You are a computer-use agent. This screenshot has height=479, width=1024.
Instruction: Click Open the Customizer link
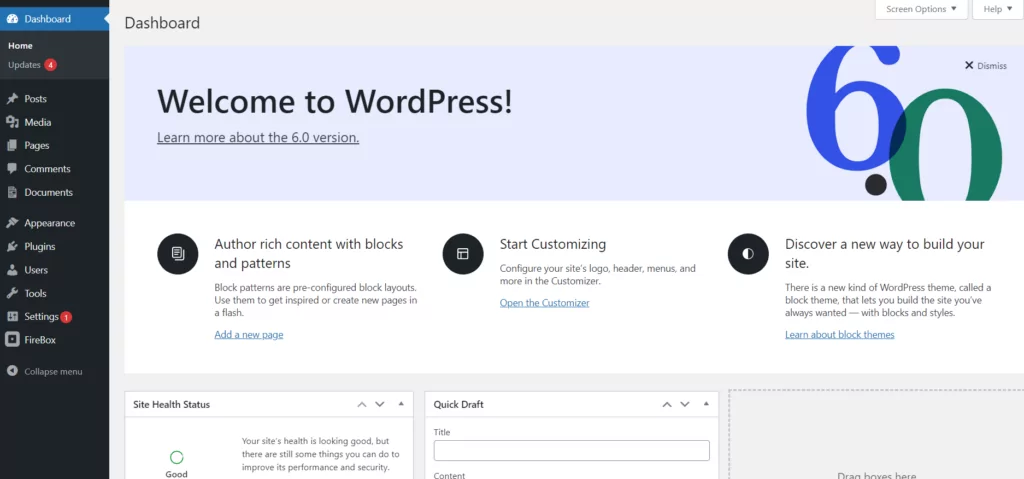click(x=545, y=303)
